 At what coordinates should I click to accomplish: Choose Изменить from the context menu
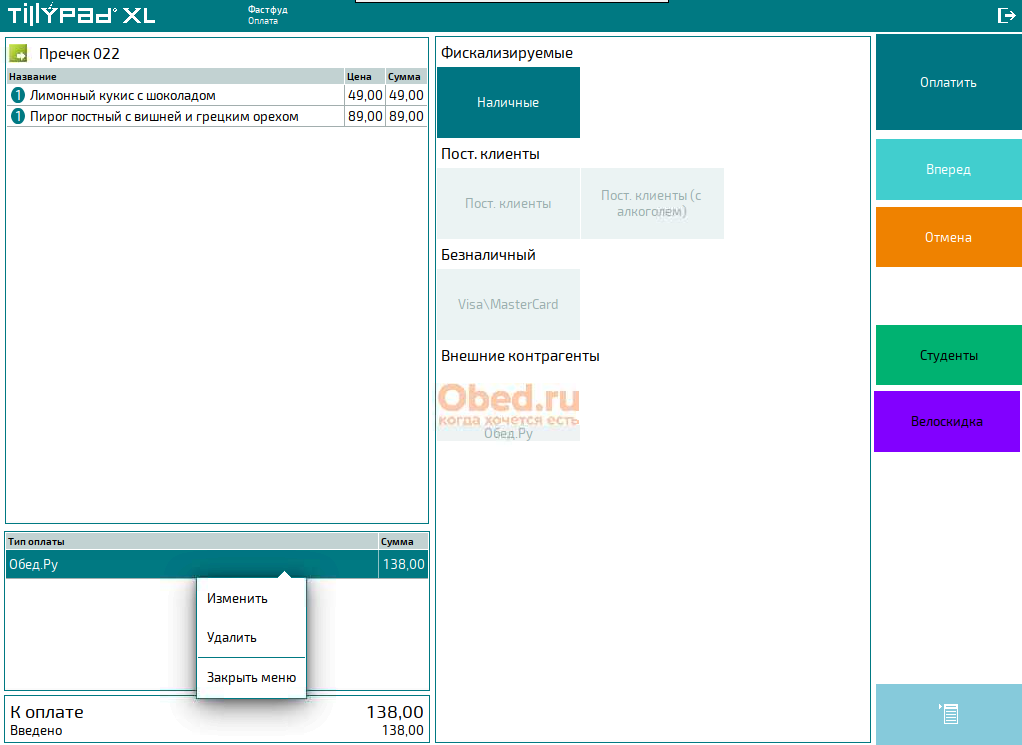coord(238,598)
